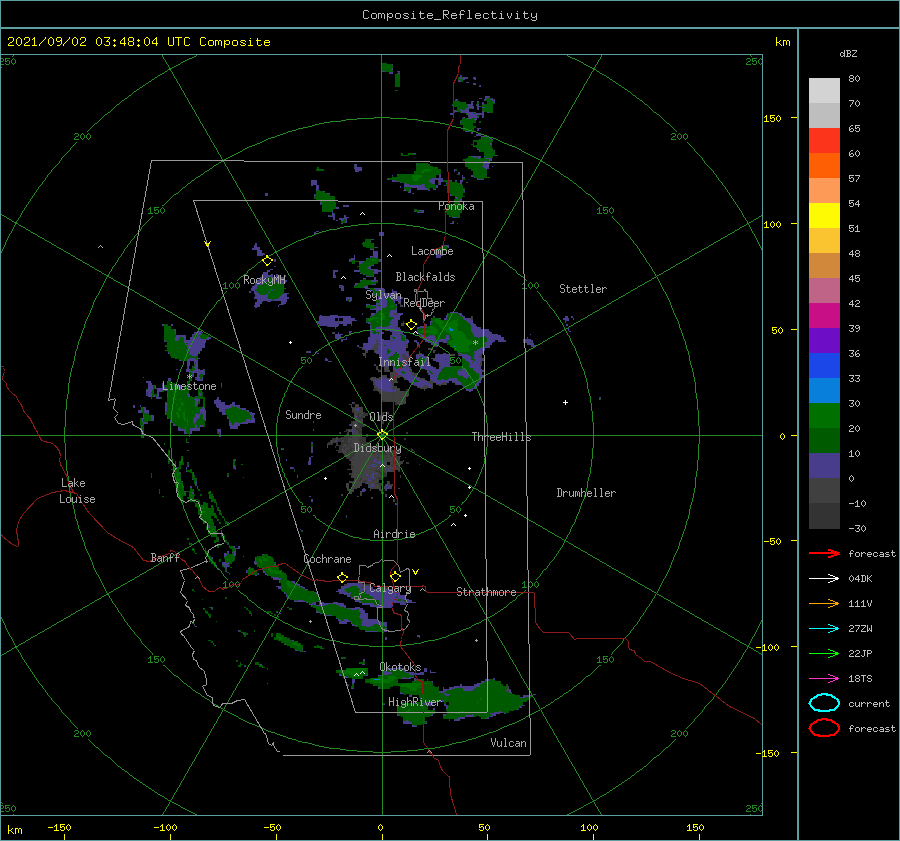Screen dimensions: 900x841
Task: Click the purple 39 dBZ color swatch
Action: tap(824, 340)
